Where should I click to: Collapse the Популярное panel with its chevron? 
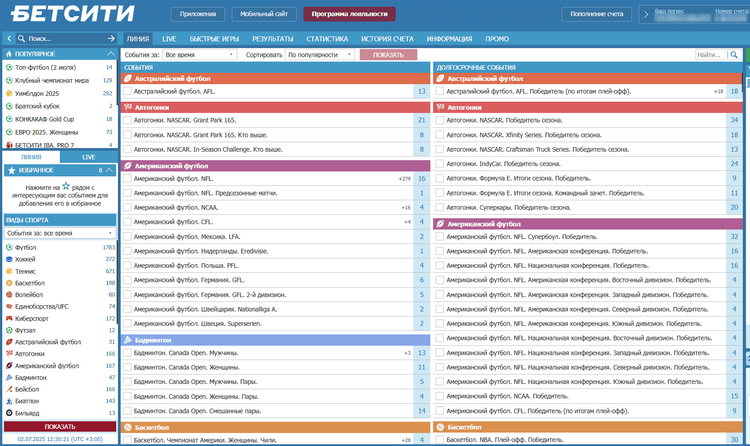point(111,53)
